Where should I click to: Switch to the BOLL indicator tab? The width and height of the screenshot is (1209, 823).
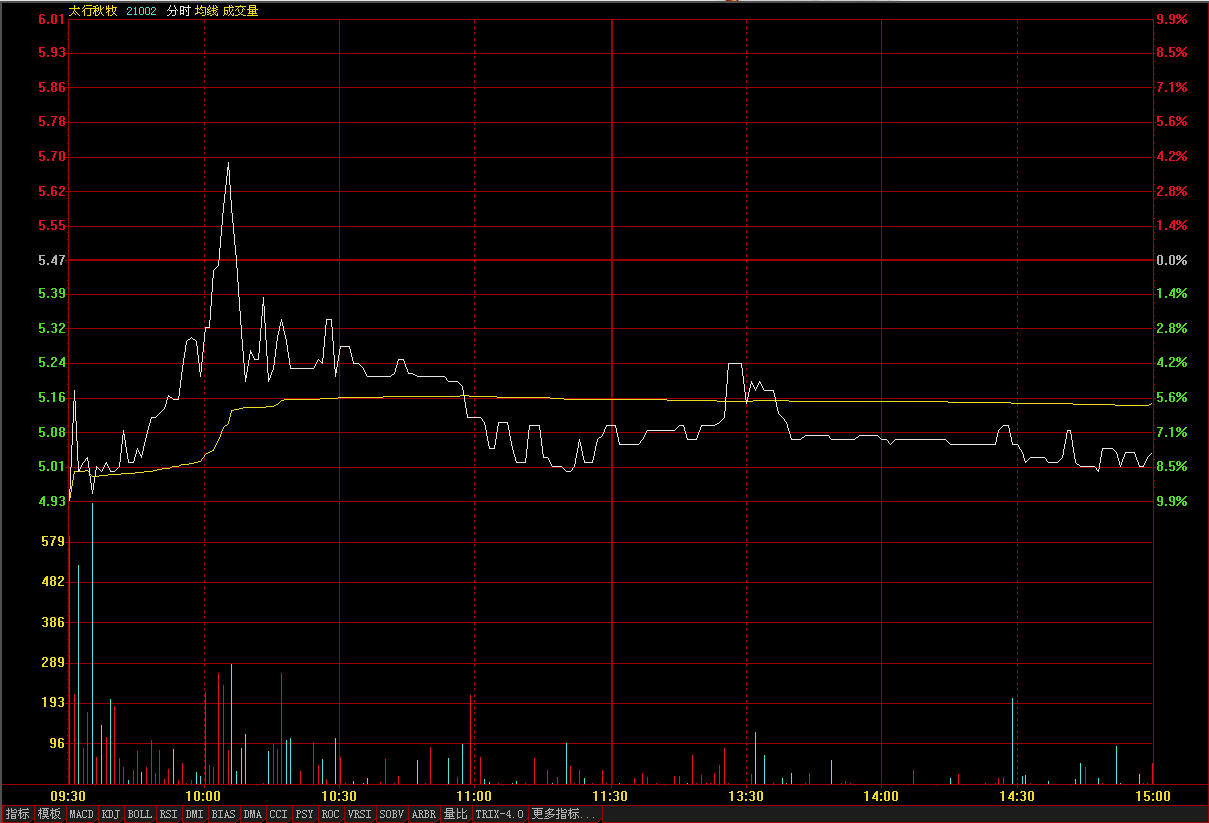pyautogui.click(x=140, y=815)
